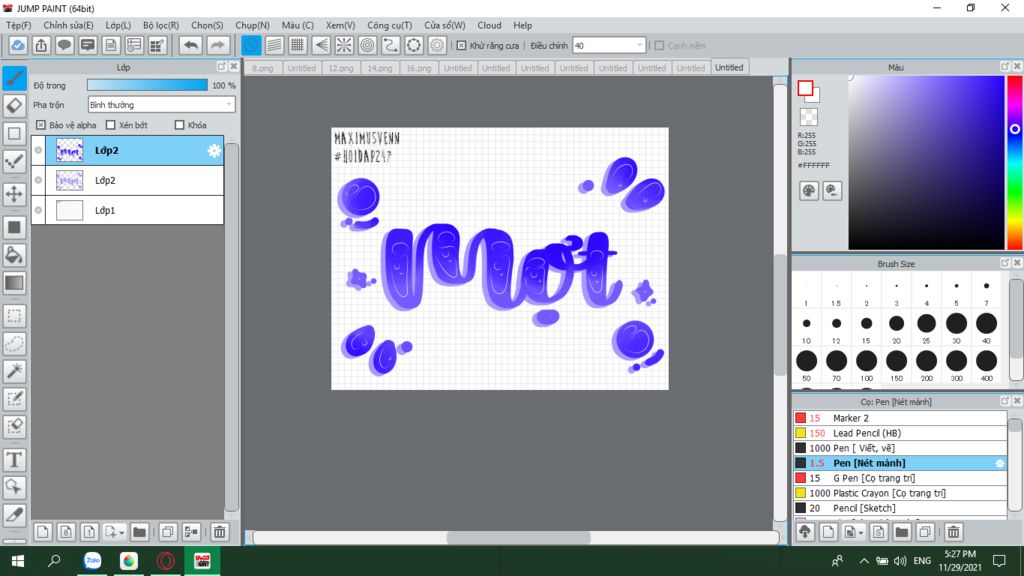Select Pencil [Sketch] brush
1024x576 pixels.
click(x=901, y=508)
